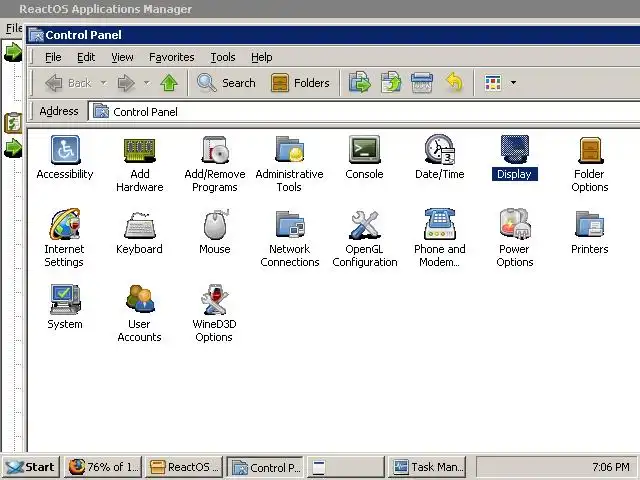This screenshot has height=480, width=640.
Task: Click the Forward arrow button
Action: tap(126, 83)
